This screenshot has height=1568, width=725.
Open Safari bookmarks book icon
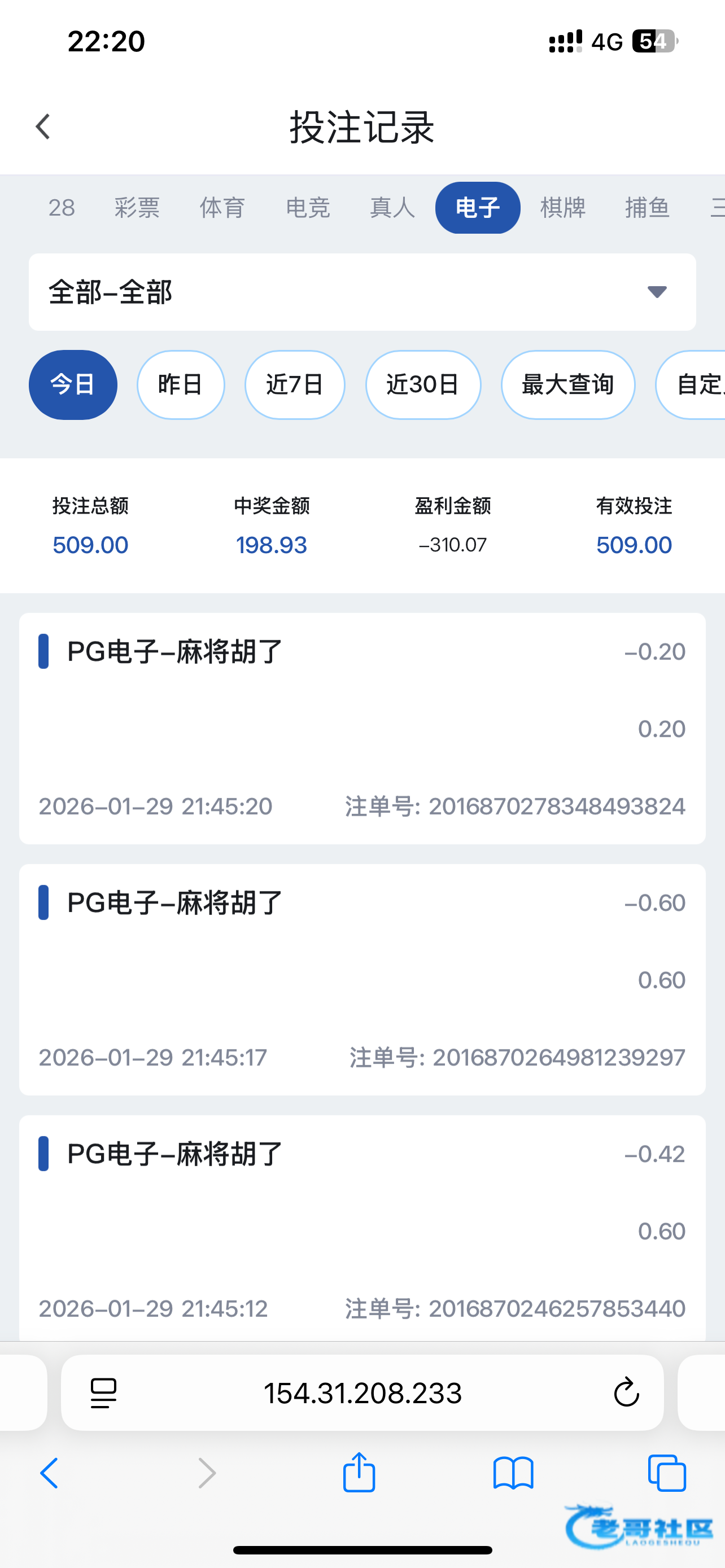pyautogui.click(x=513, y=1473)
